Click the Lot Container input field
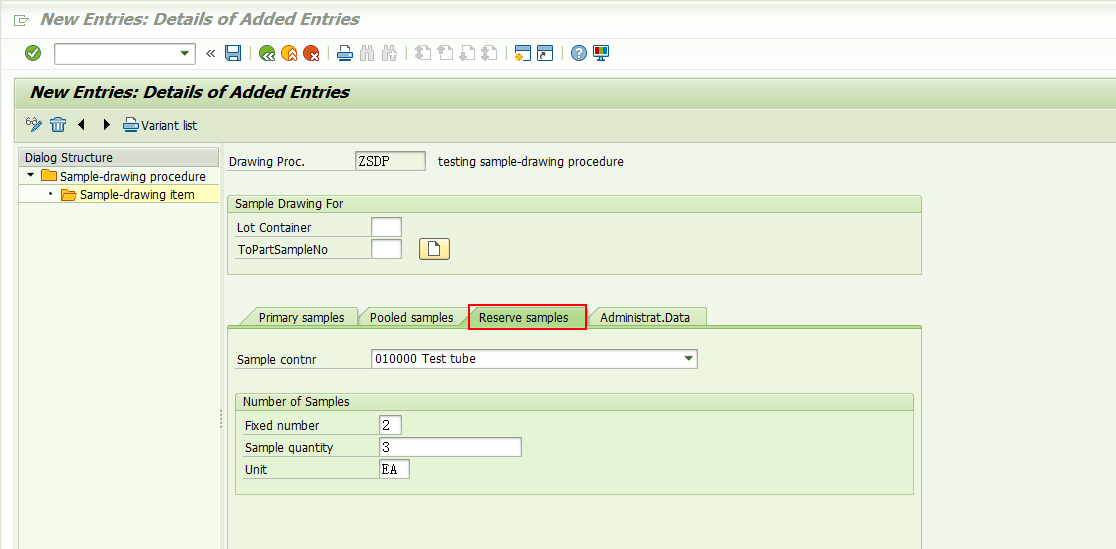Image resolution: width=1116 pixels, height=549 pixels. pos(386,227)
